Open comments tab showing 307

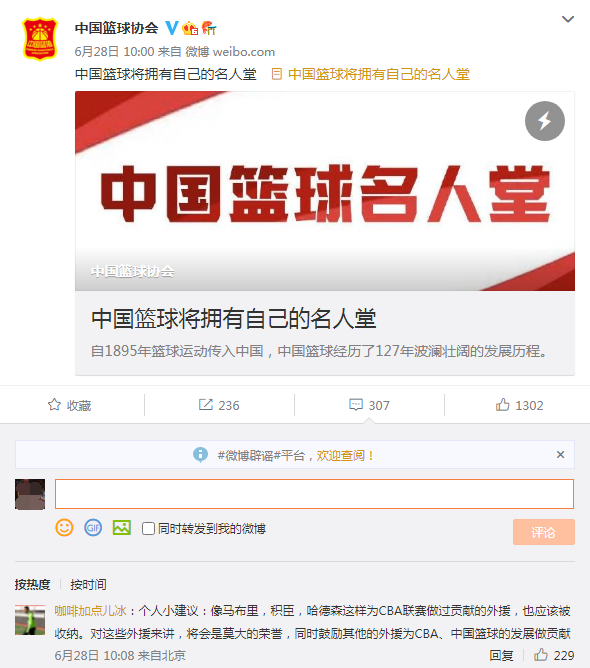(x=369, y=405)
